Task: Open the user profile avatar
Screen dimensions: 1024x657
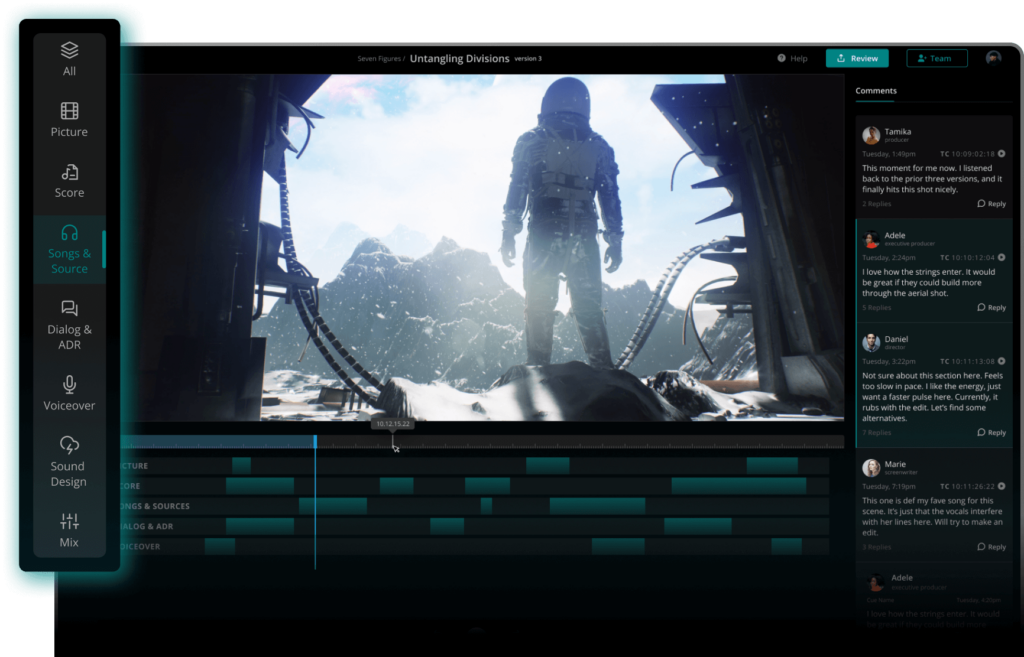Action: coord(993,58)
